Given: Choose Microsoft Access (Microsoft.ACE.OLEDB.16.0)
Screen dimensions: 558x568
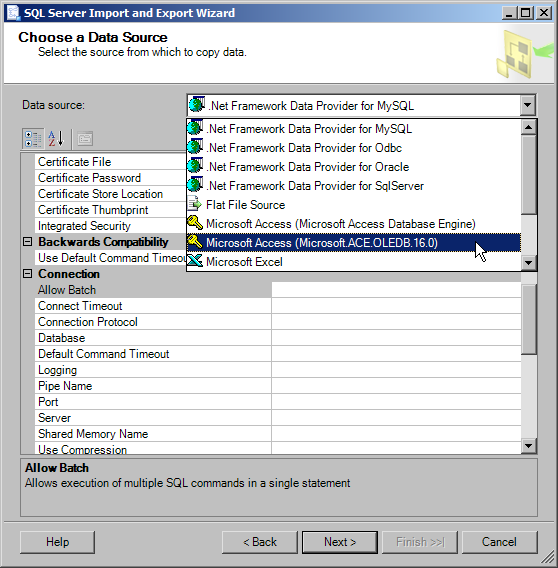Looking at the screenshot, I should click(x=354, y=243).
